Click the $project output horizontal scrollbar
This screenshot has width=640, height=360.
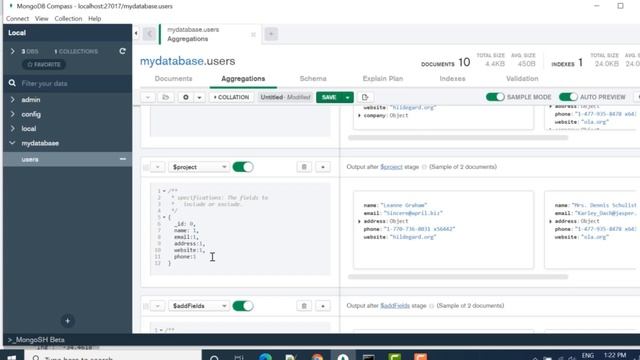pyautogui.click(x=458, y=277)
